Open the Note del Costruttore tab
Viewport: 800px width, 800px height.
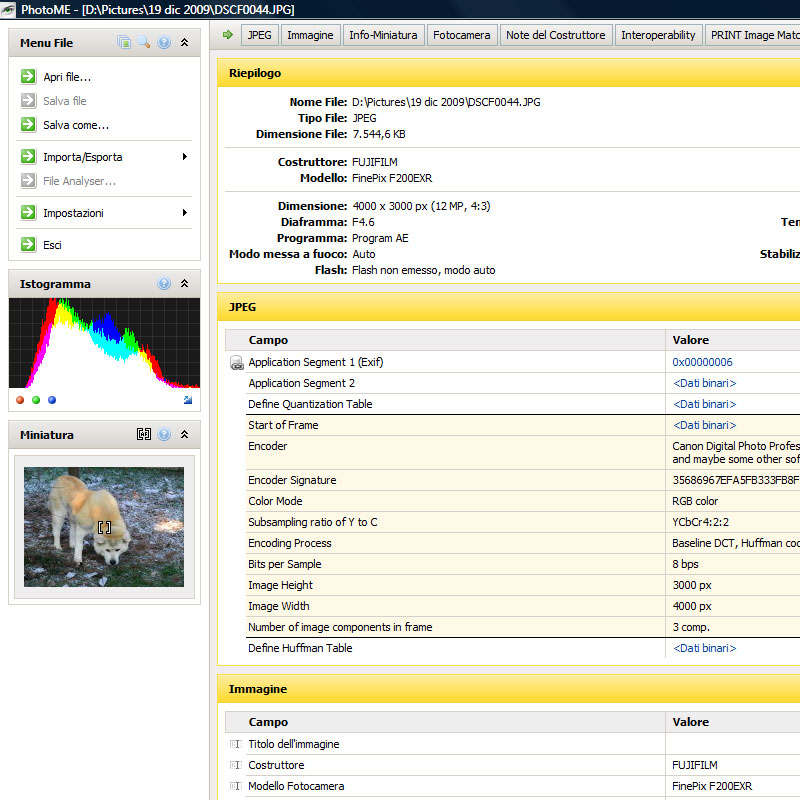556,35
